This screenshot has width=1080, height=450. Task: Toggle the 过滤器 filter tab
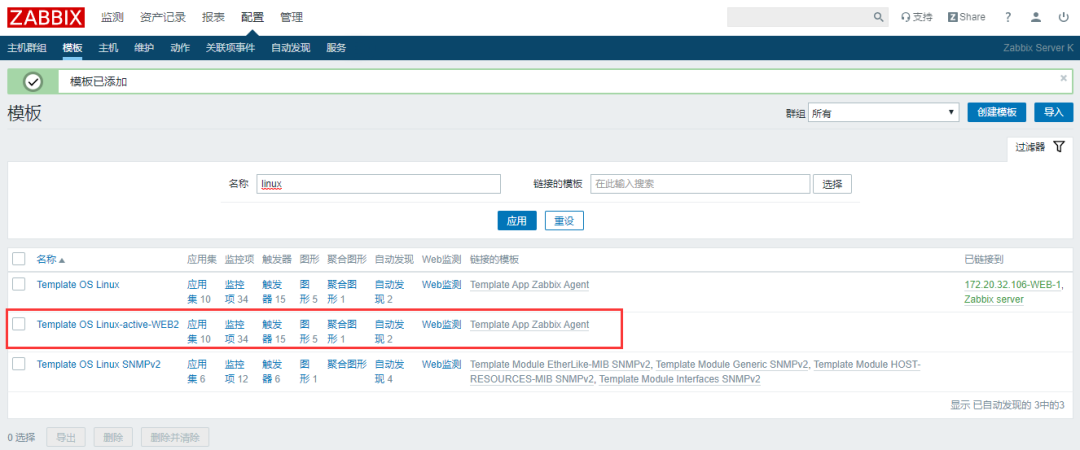coord(1040,147)
